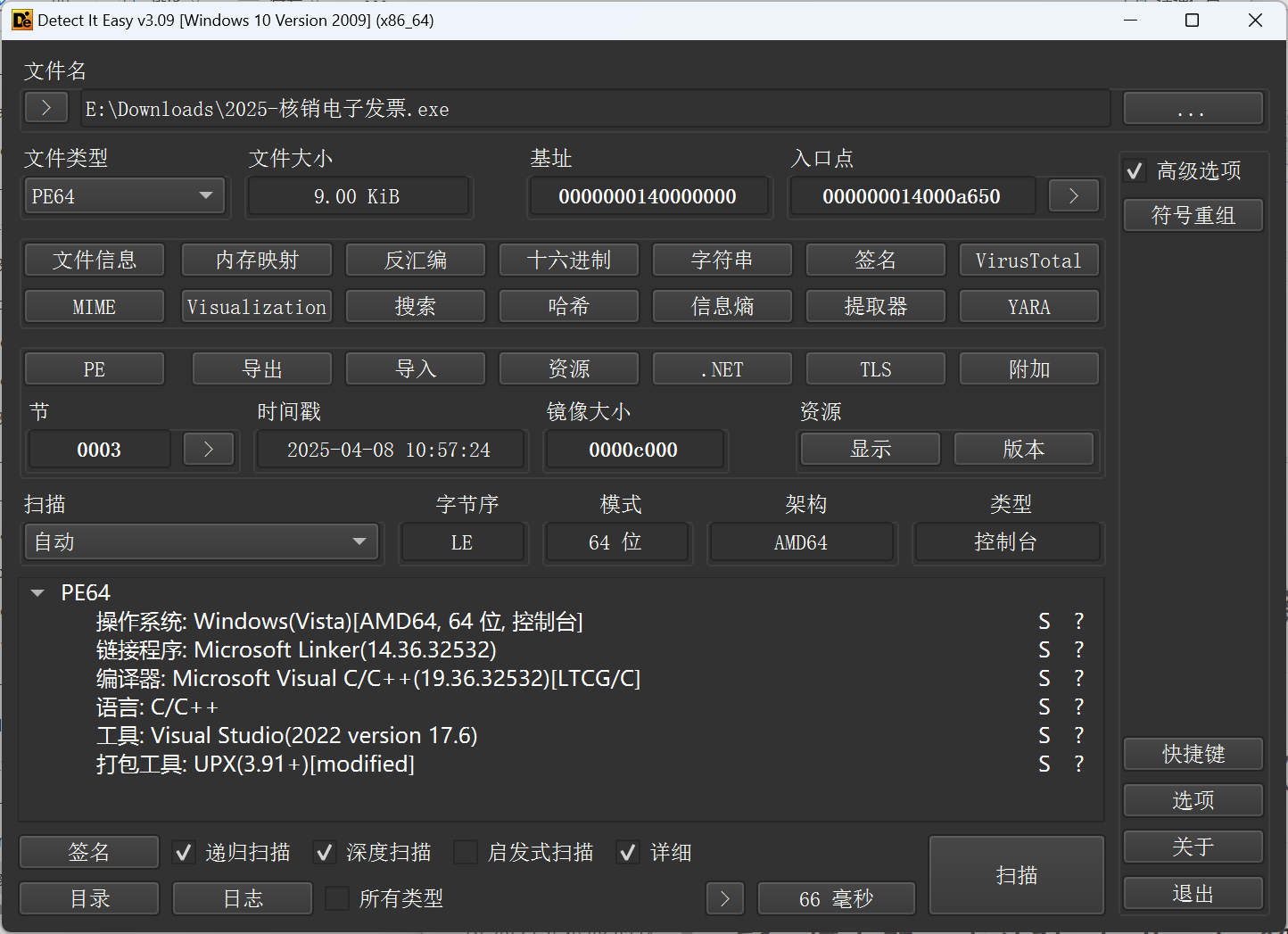The width and height of the screenshot is (1288, 934).
Task: Click browse file '...' button
Action: coord(1193,108)
